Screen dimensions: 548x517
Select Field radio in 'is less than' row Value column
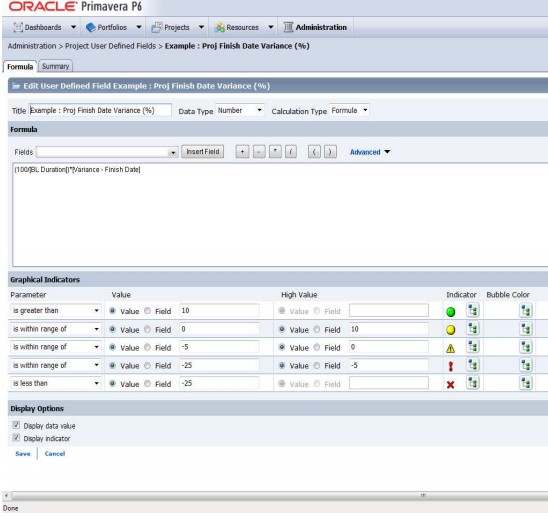(x=147, y=383)
